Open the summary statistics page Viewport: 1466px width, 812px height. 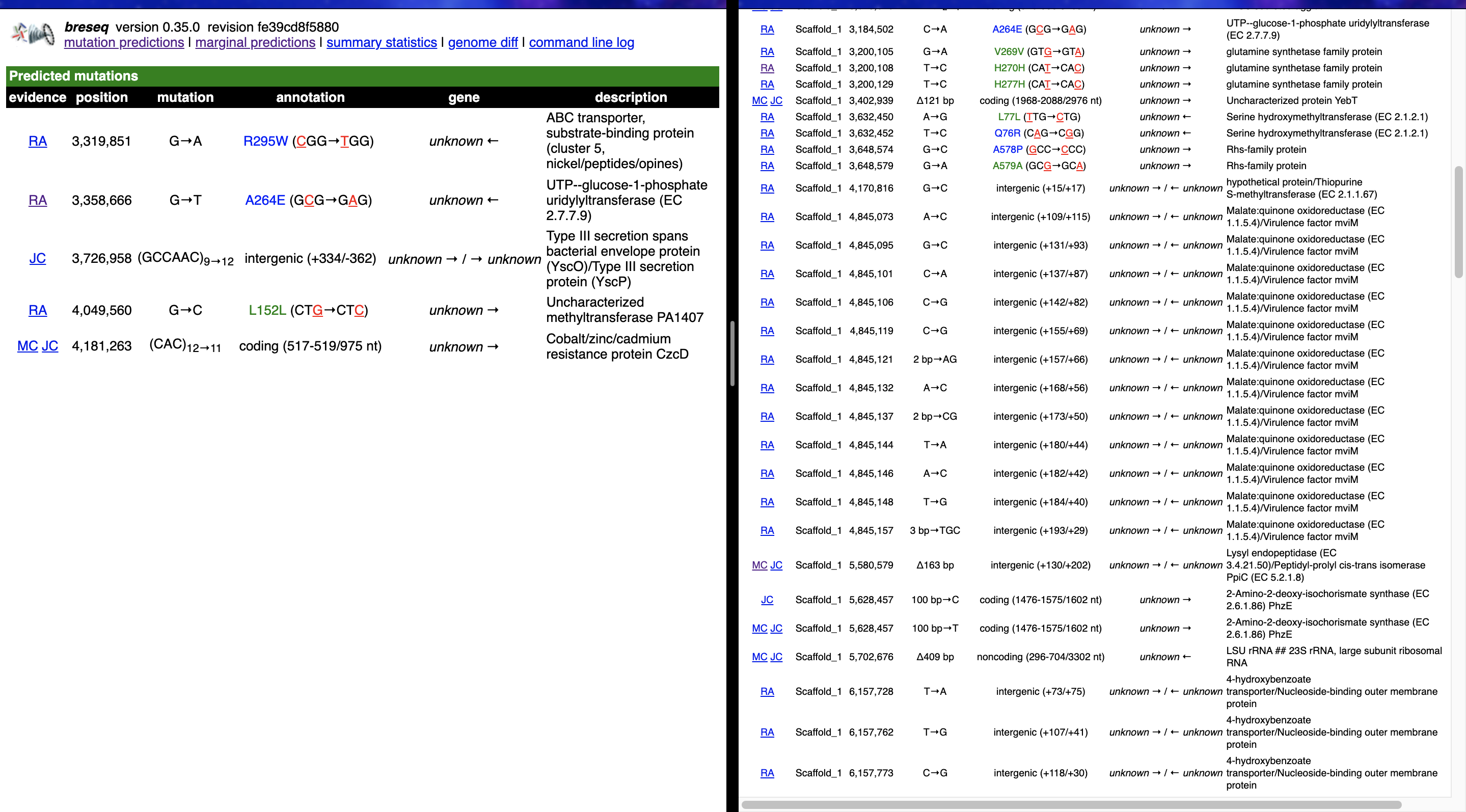point(382,42)
